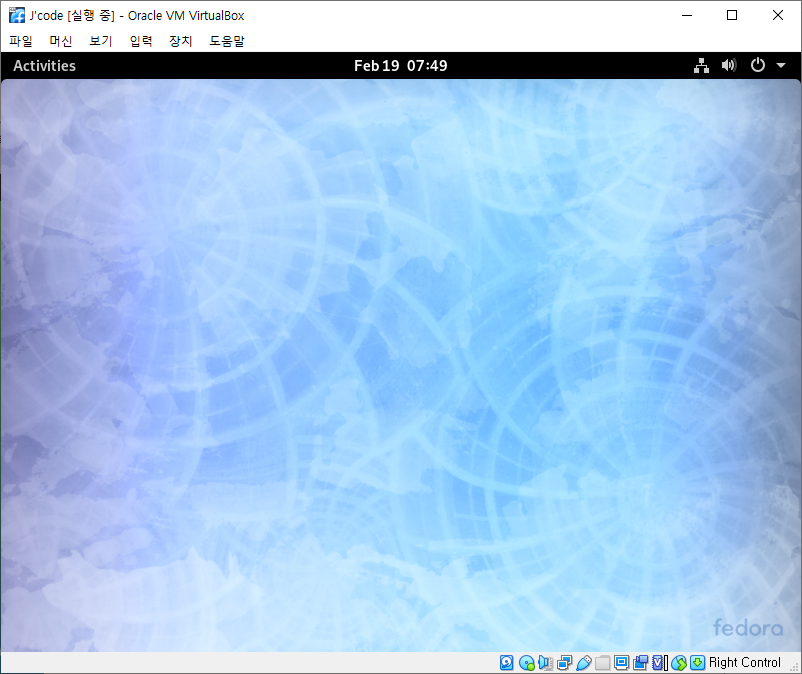Click the hard disk activity indicator
This screenshot has width=802, height=674.
[506, 663]
